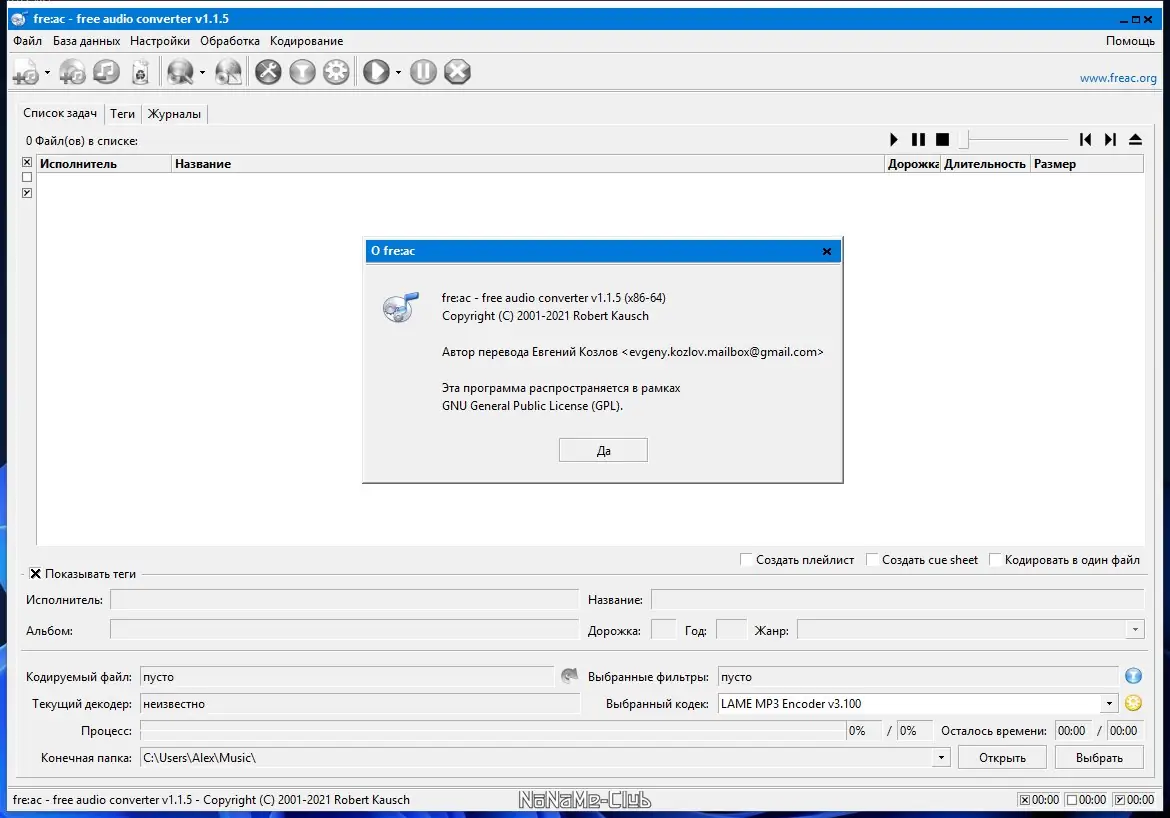Click the CD-note icon in the about dialog
The width and height of the screenshot is (1170, 818).
[401, 307]
